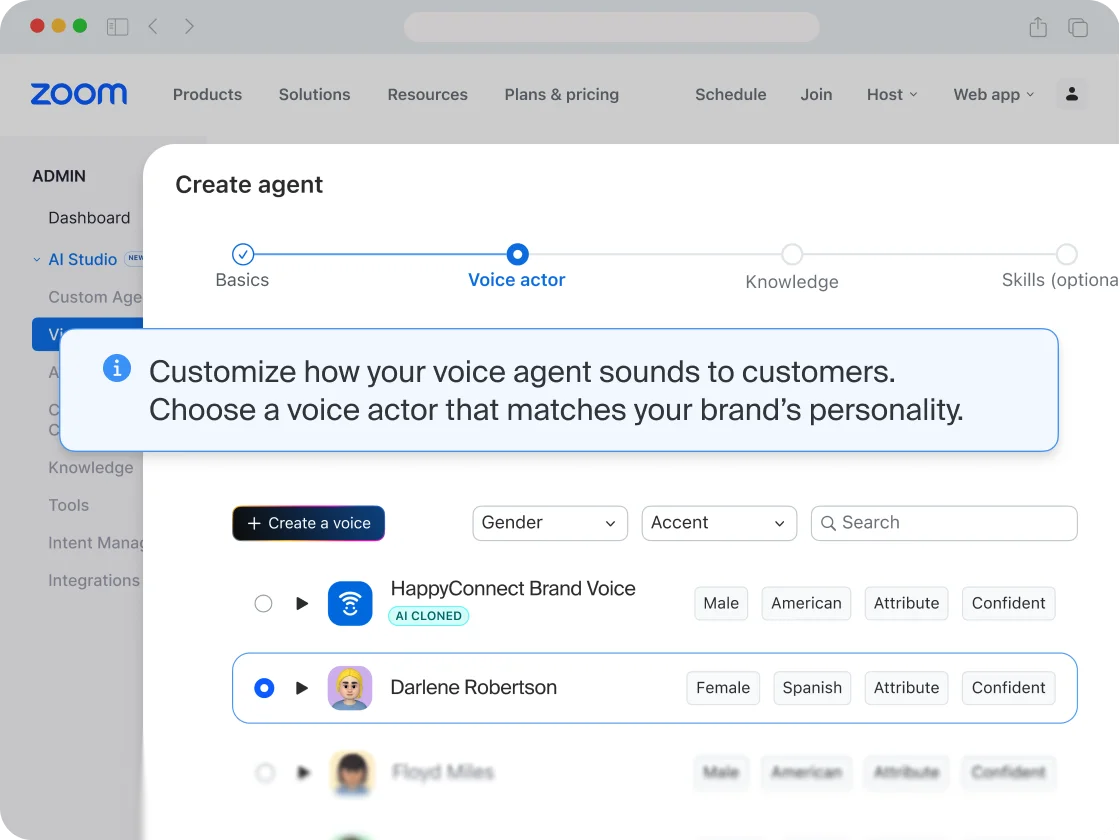Deselect Darlene Robertson's radio button
Screen dimensions: 1120x840
[263, 688]
